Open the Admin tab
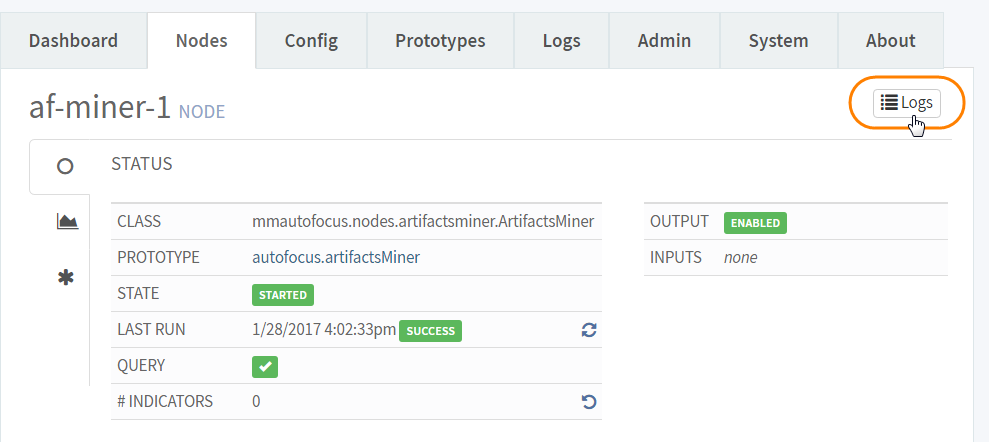This screenshot has height=442, width=989. coord(664,41)
